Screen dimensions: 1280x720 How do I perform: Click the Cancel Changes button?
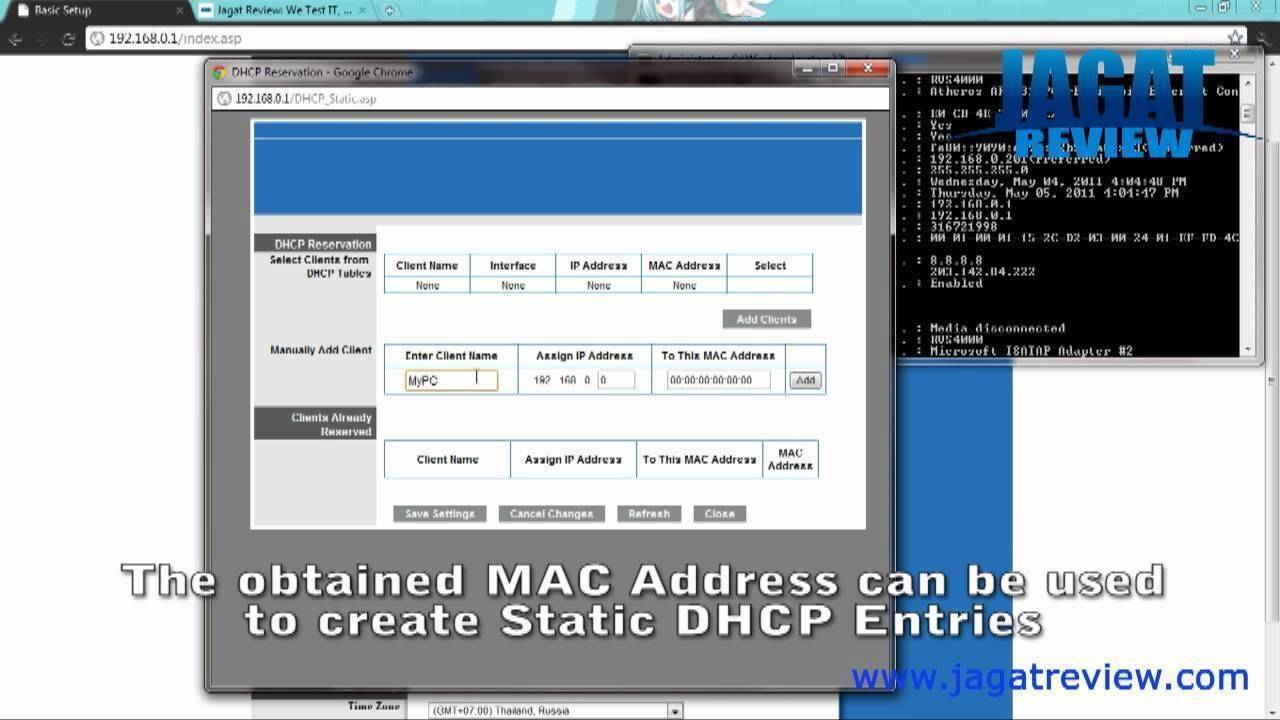point(551,513)
